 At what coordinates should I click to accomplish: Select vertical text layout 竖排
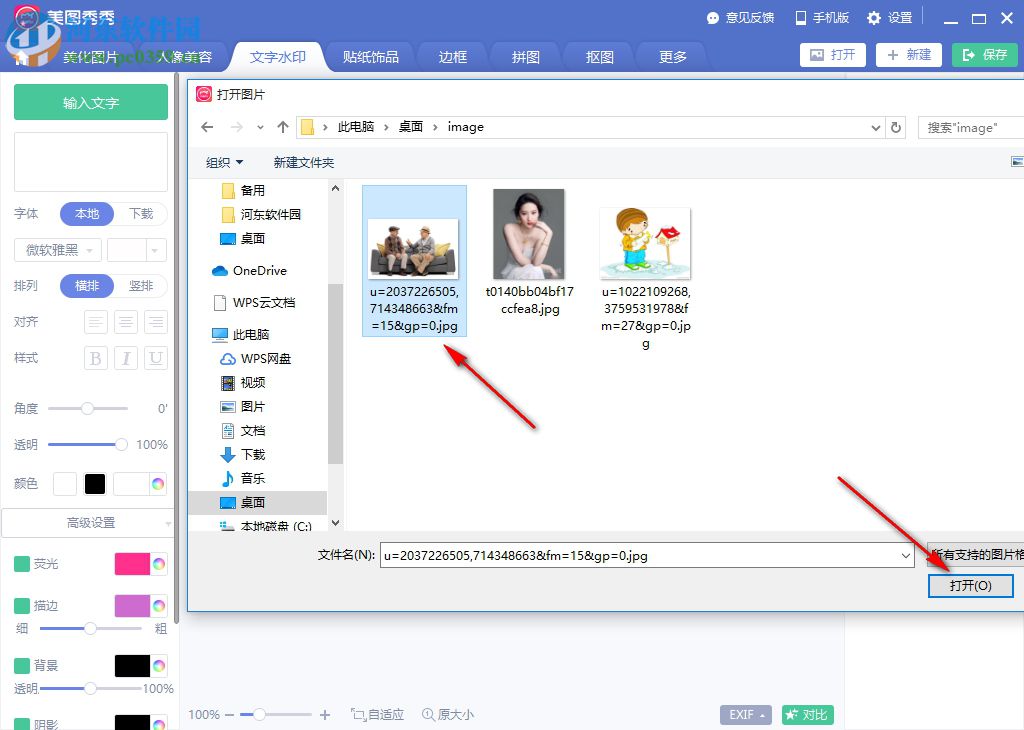[142, 285]
